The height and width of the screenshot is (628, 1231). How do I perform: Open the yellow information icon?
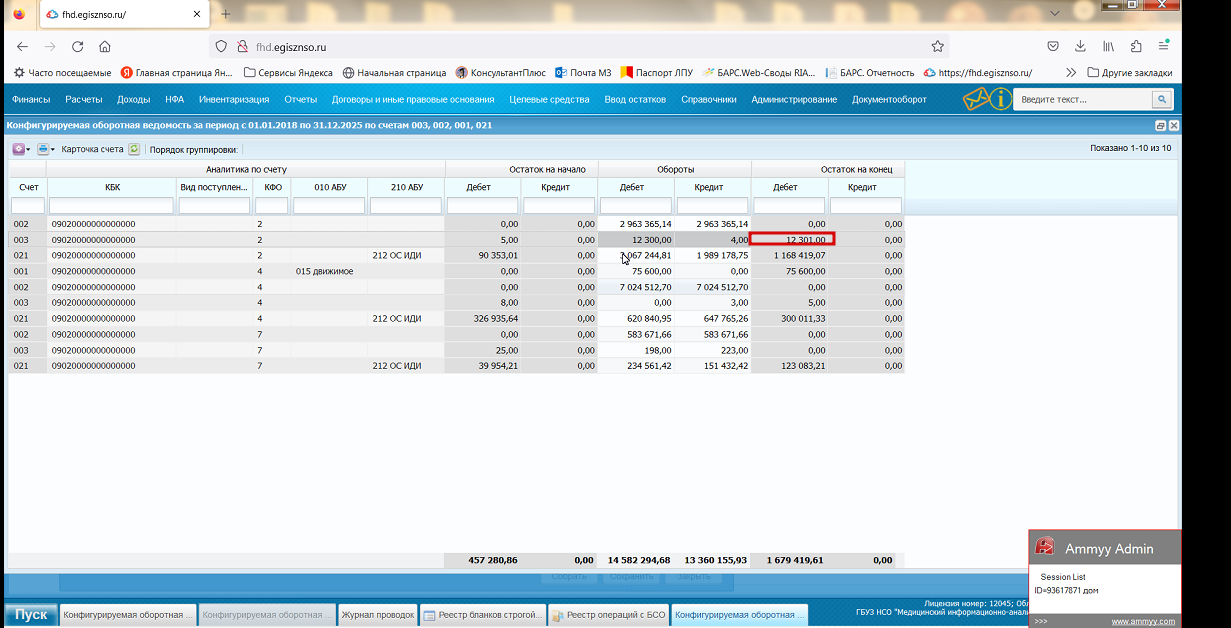point(999,99)
